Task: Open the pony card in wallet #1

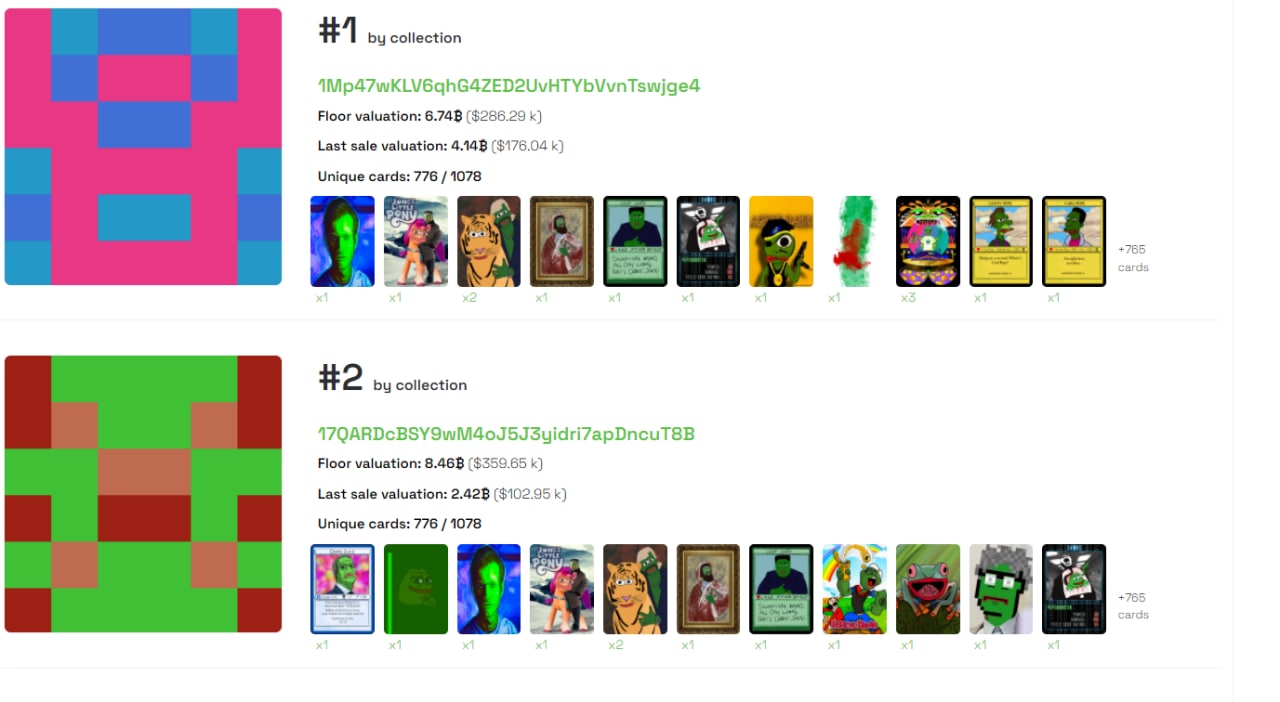Action: click(x=416, y=241)
